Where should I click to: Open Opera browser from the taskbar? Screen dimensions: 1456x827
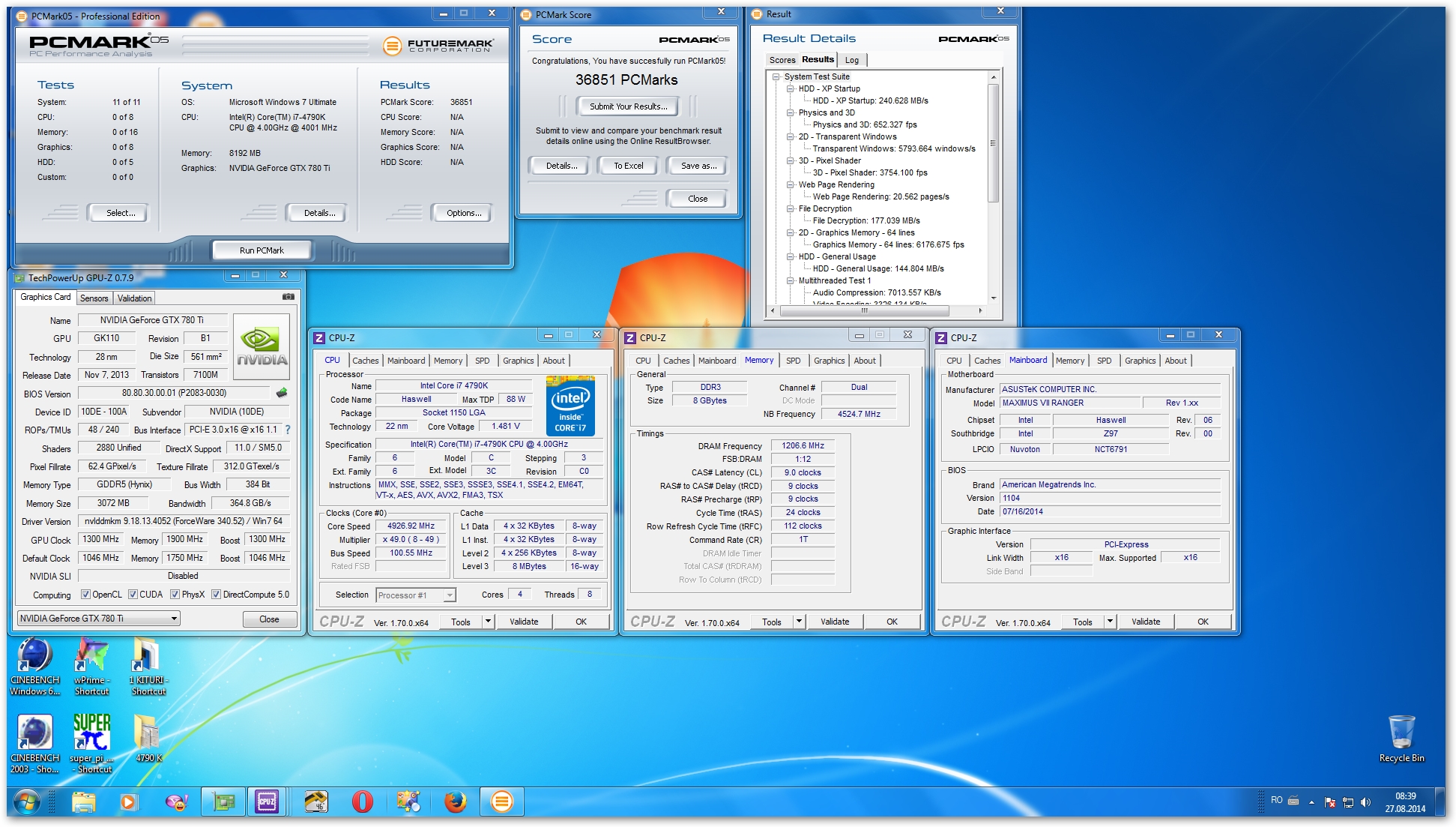coord(362,802)
